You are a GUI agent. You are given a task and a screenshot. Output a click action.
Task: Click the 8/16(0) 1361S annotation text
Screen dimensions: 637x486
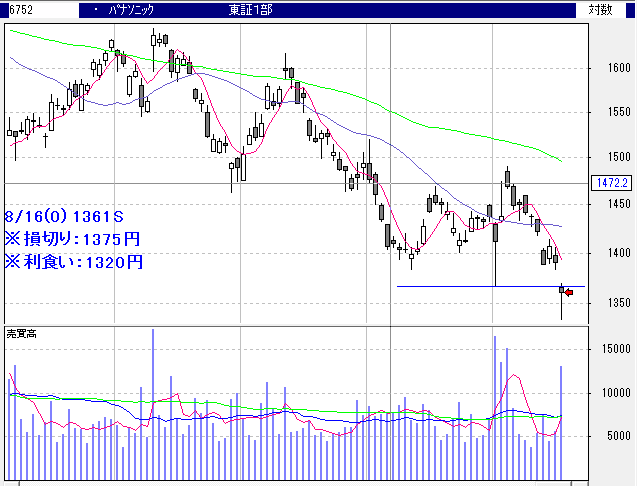pos(63,216)
